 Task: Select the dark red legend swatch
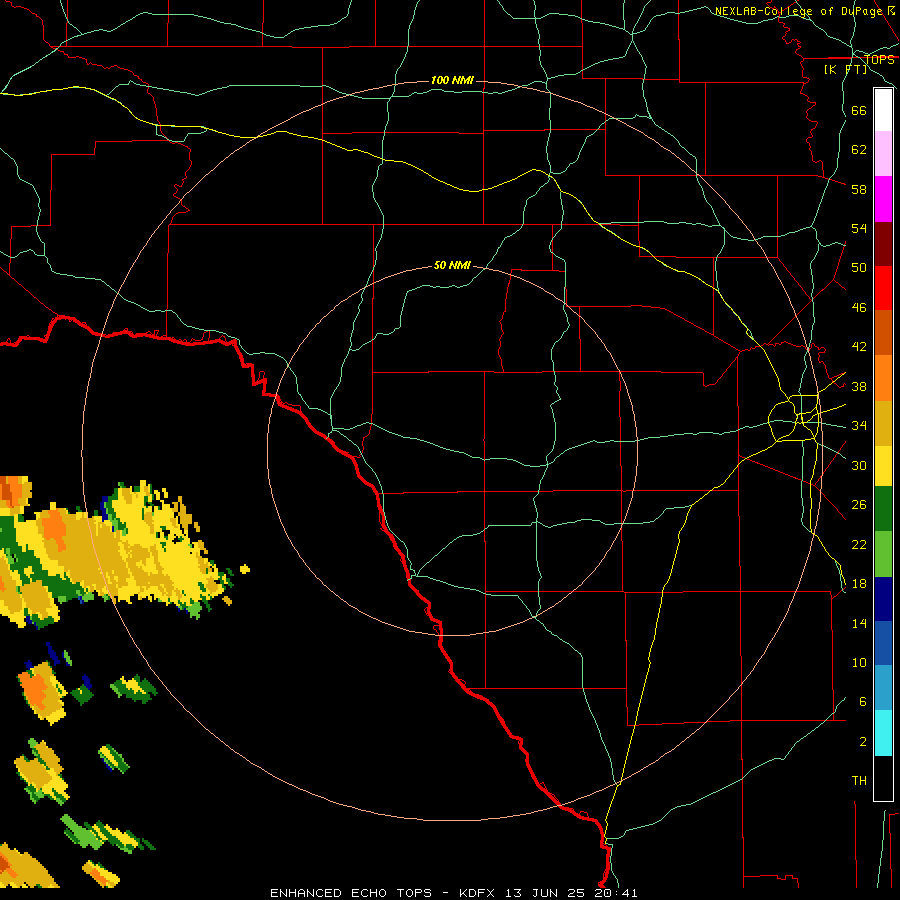coord(883,244)
